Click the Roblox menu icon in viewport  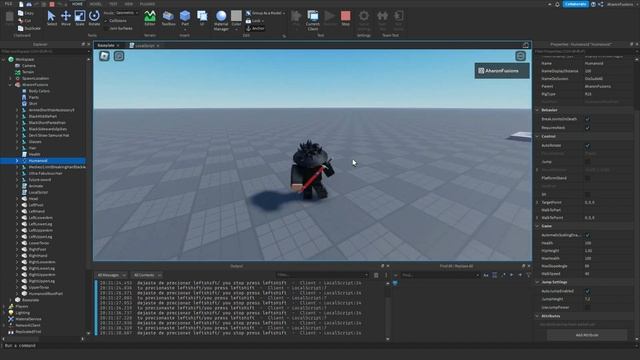pyautogui.click(x=104, y=56)
